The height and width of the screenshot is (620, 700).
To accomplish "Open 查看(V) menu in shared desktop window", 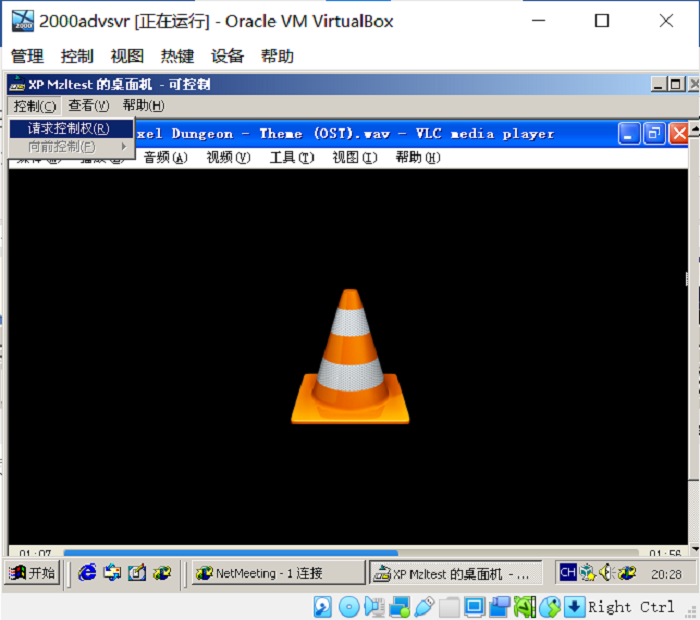I will pos(88,106).
